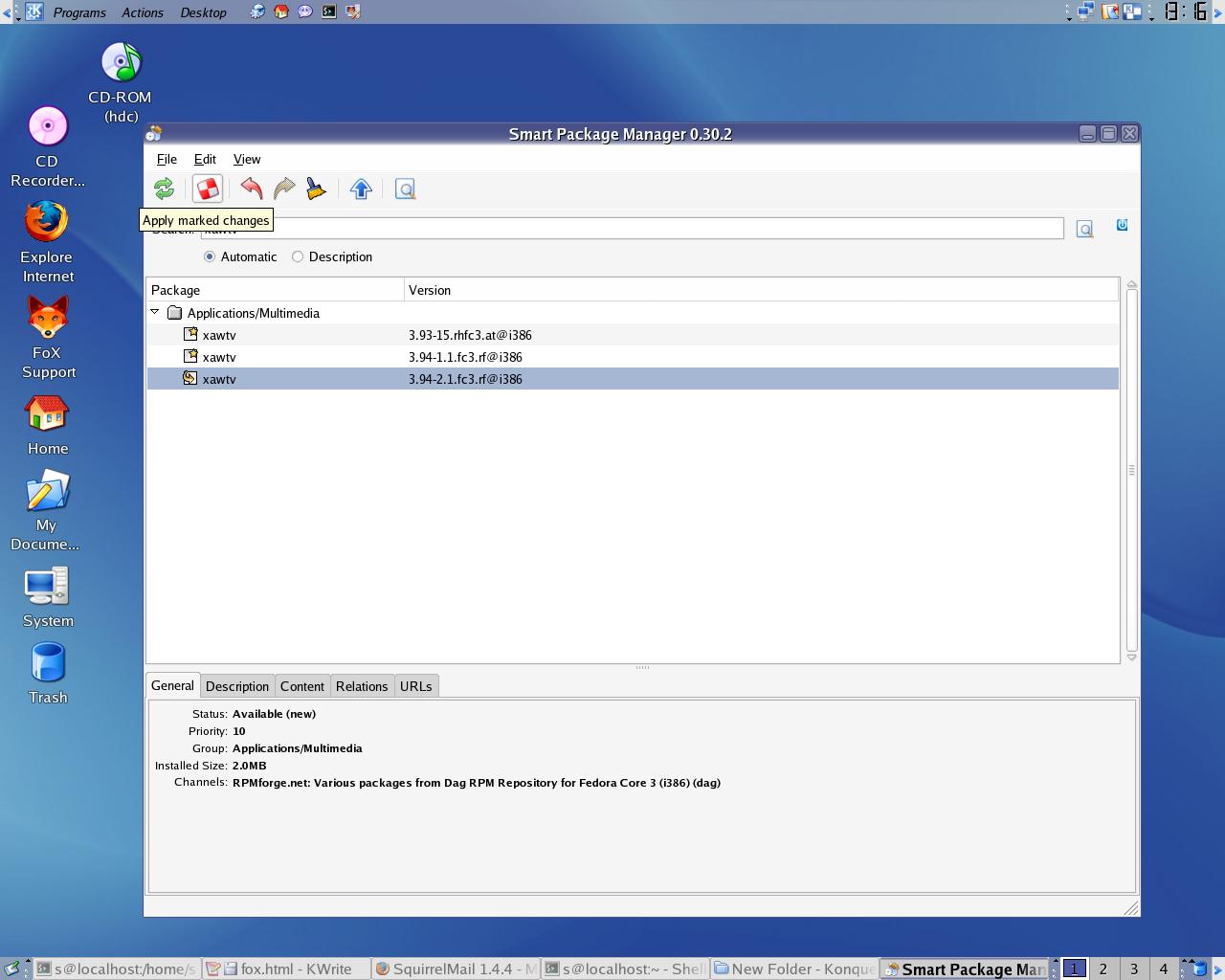This screenshot has height=980, width=1225.
Task: Click the search button beside the search field
Action: click(1084, 230)
